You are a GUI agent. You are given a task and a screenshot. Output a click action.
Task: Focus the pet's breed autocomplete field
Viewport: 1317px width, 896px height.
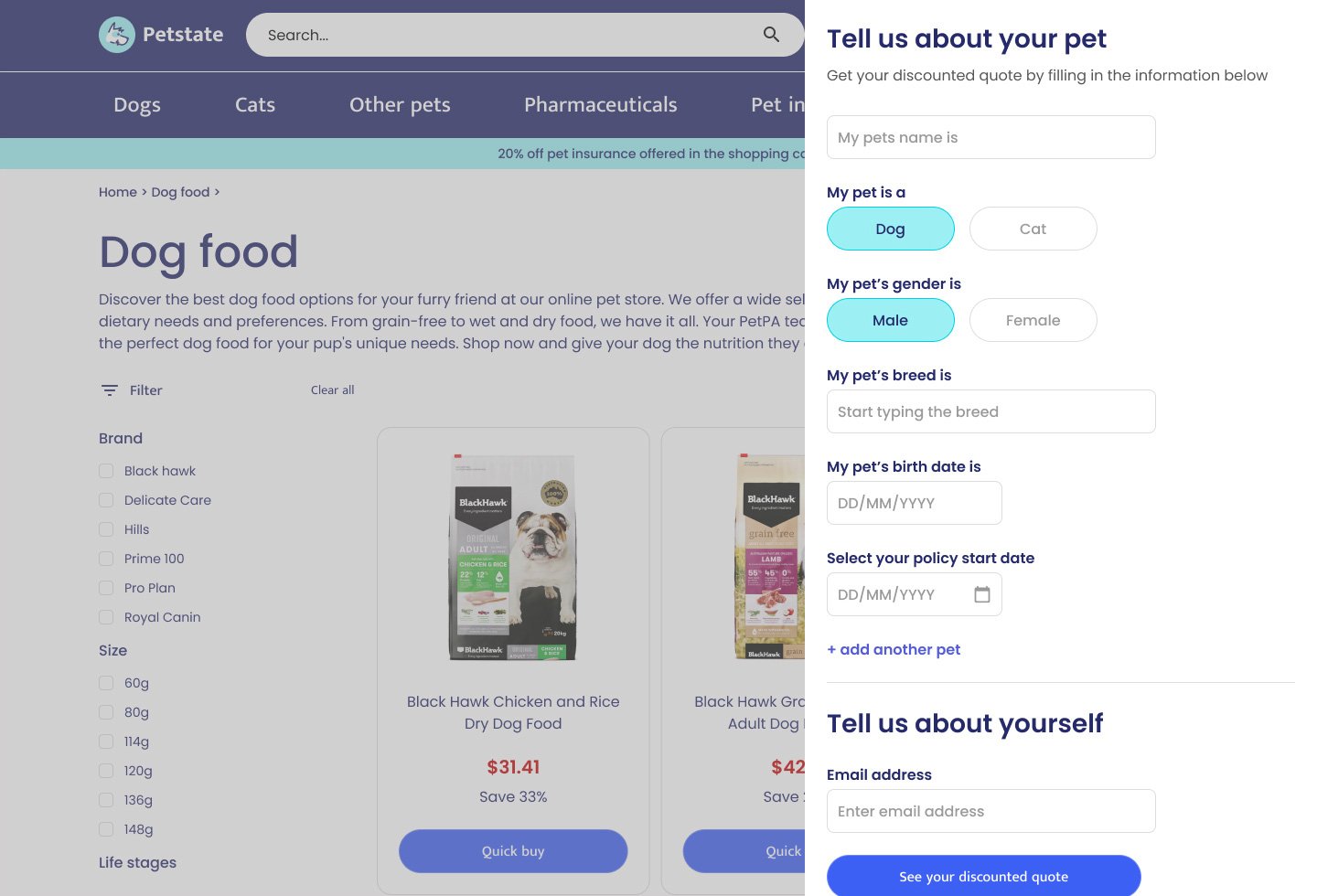coord(990,411)
